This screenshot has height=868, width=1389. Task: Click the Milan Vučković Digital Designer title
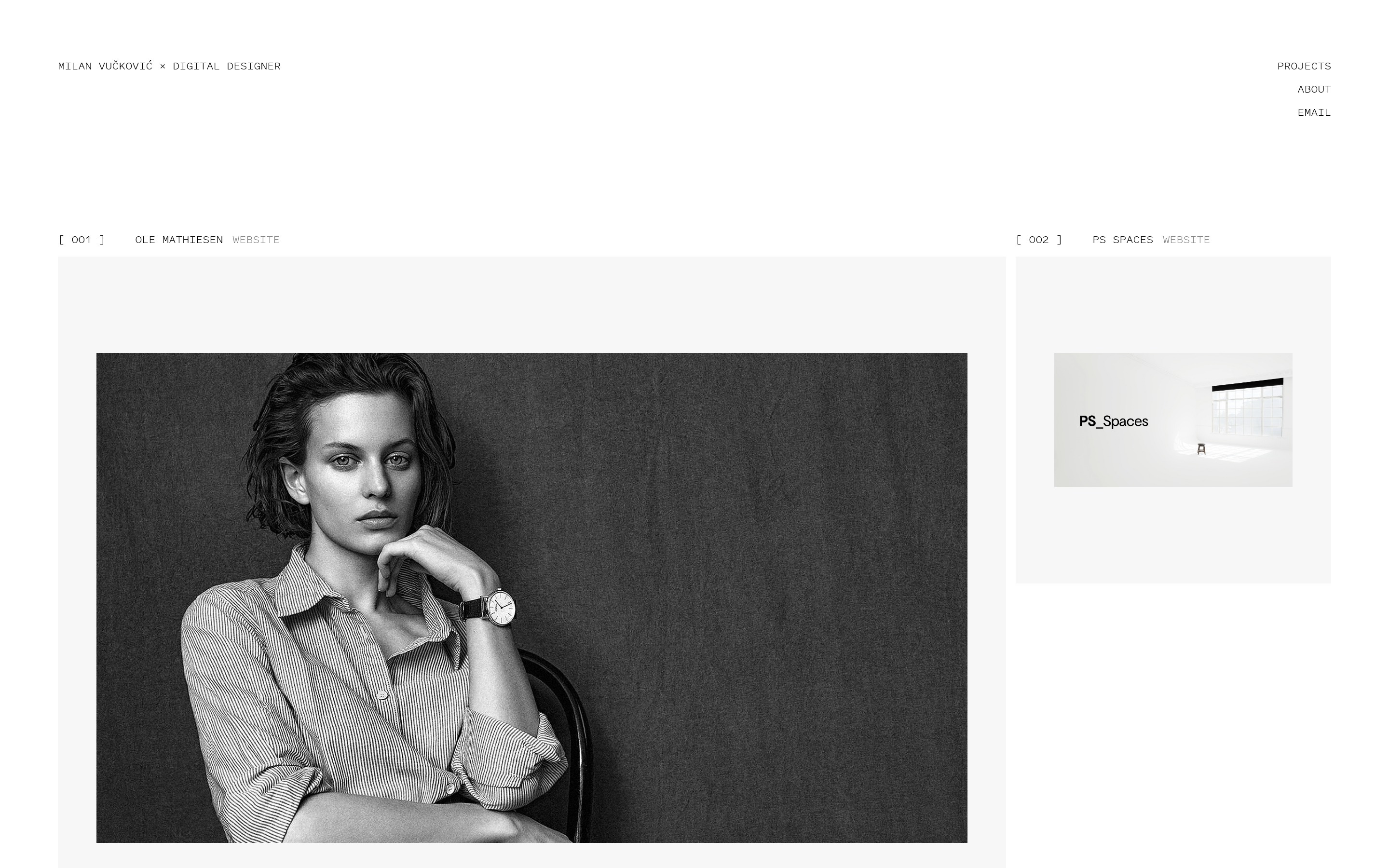pyautogui.click(x=169, y=66)
